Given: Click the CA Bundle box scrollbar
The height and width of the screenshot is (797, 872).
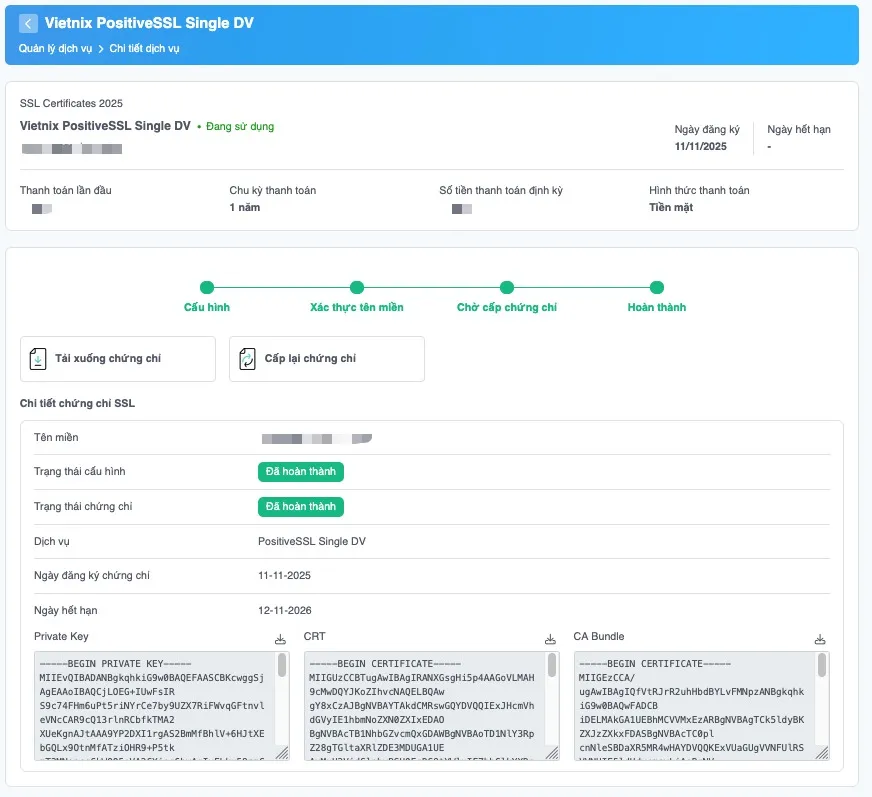Looking at the screenshot, I should [823, 668].
